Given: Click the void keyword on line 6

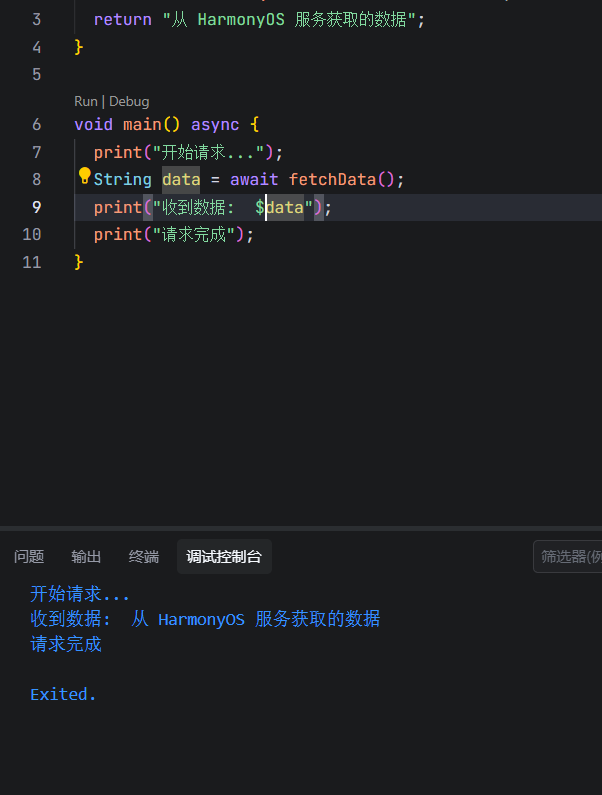Looking at the screenshot, I should (93, 125).
